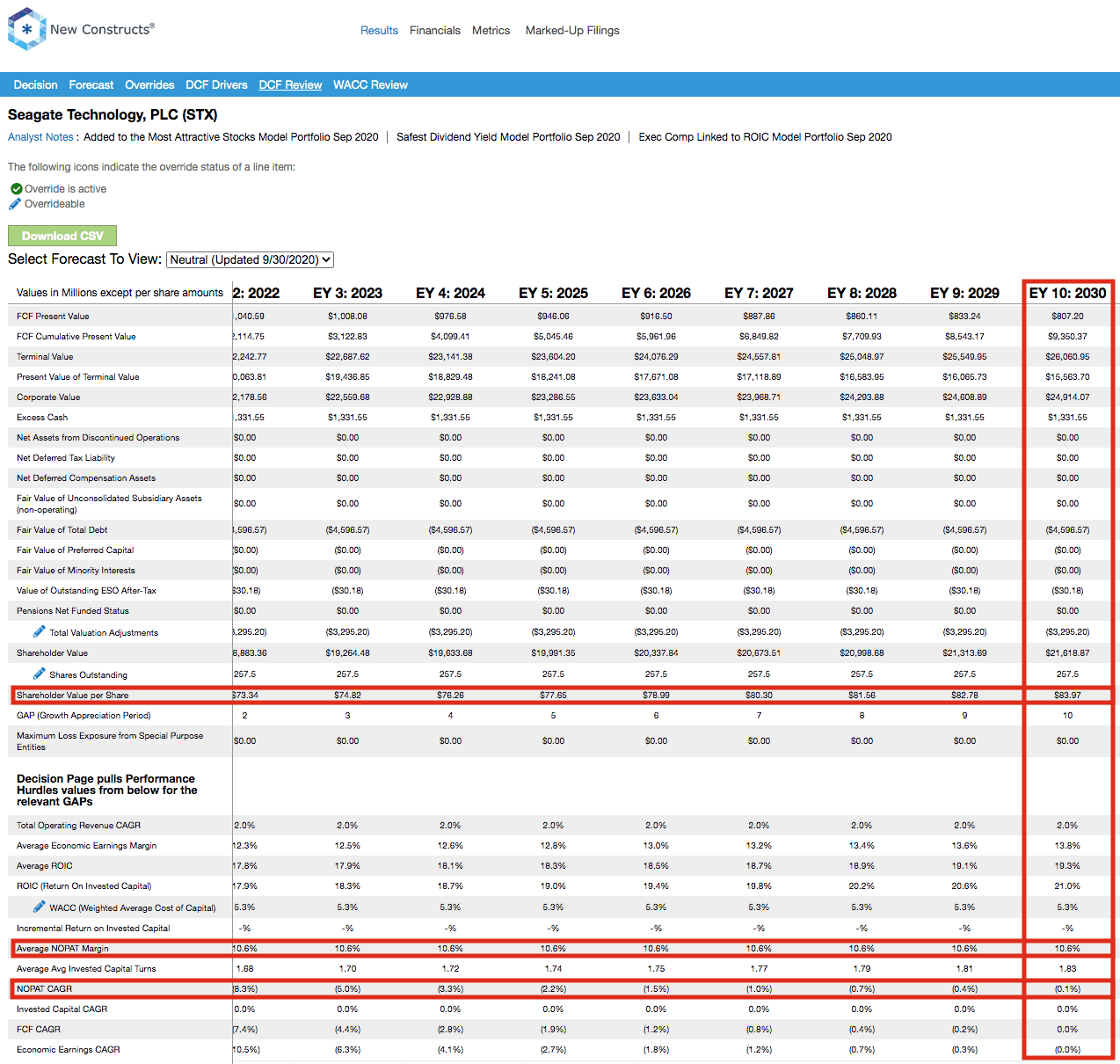Click the $9,350.37 cumulative present value cell
The image size is (1120, 1064).
coord(1067,336)
